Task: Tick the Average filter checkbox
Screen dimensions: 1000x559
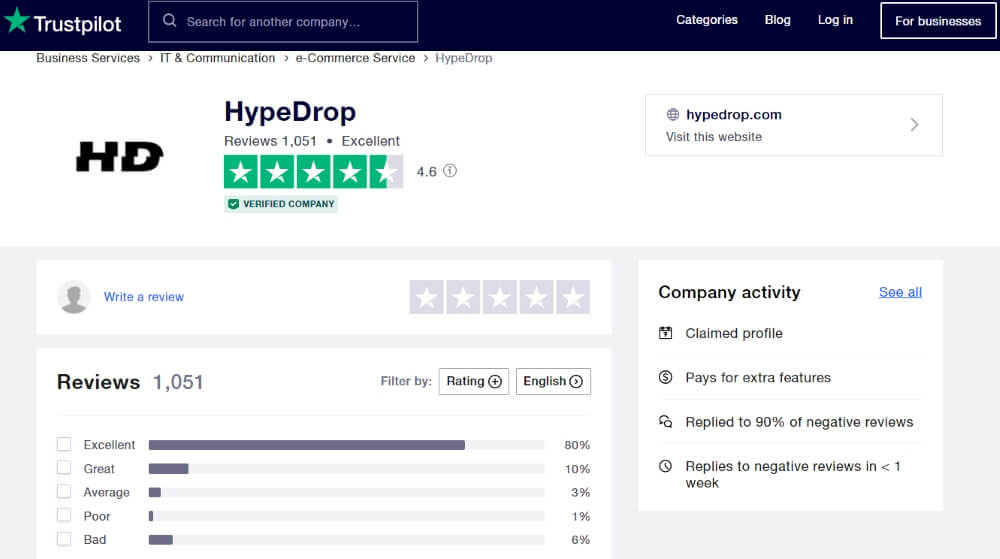Action: point(64,491)
